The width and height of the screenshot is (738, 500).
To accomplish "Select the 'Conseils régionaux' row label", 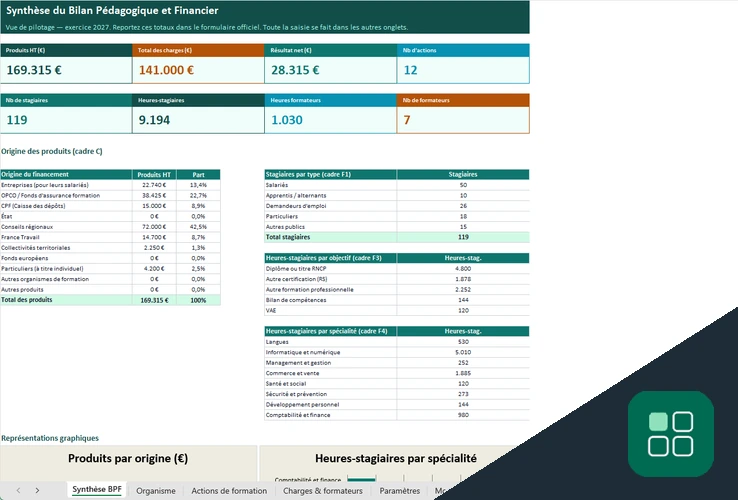I will pyautogui.click(x=27, y=227).
